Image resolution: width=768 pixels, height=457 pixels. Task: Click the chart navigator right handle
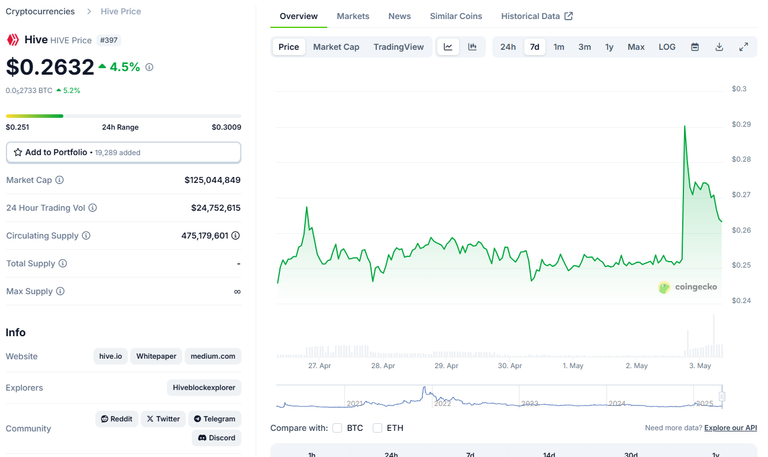[722, 396]
